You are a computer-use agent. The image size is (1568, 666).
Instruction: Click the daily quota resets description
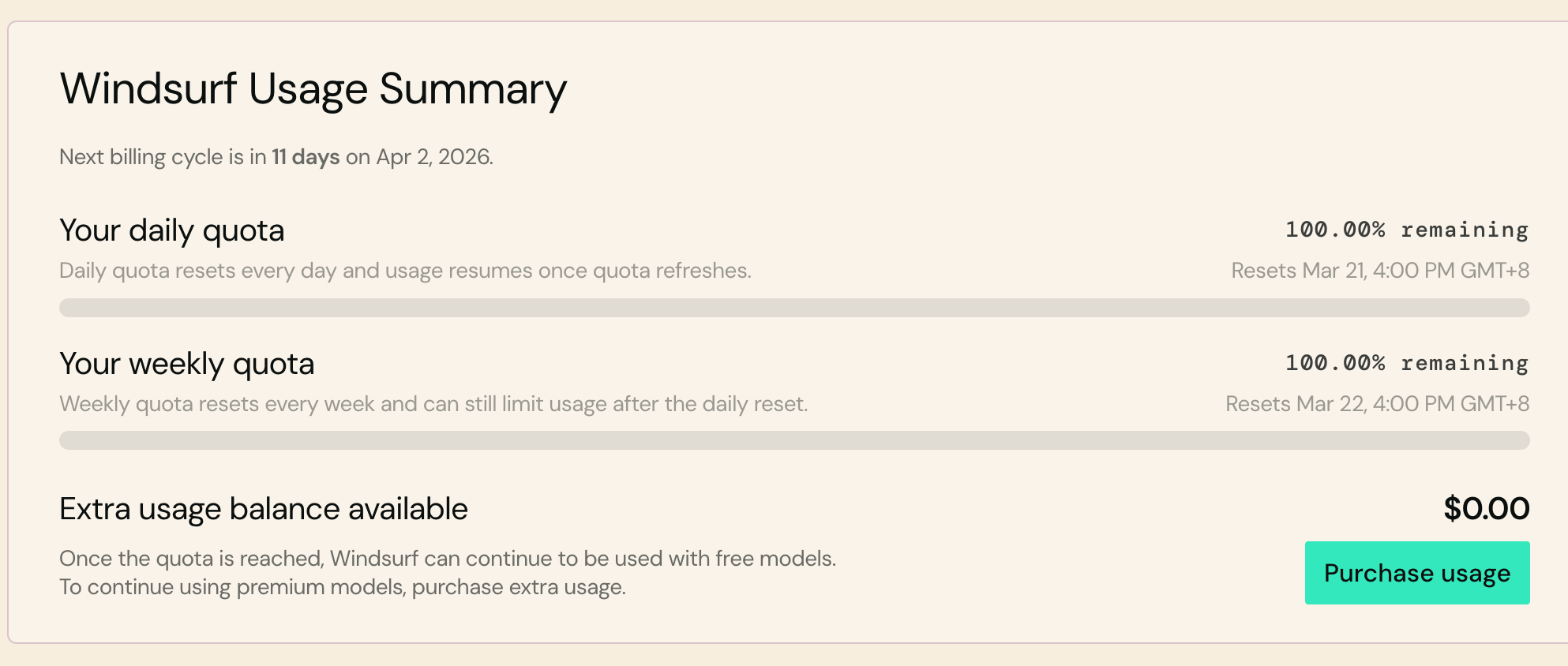[x=405, y=271]
